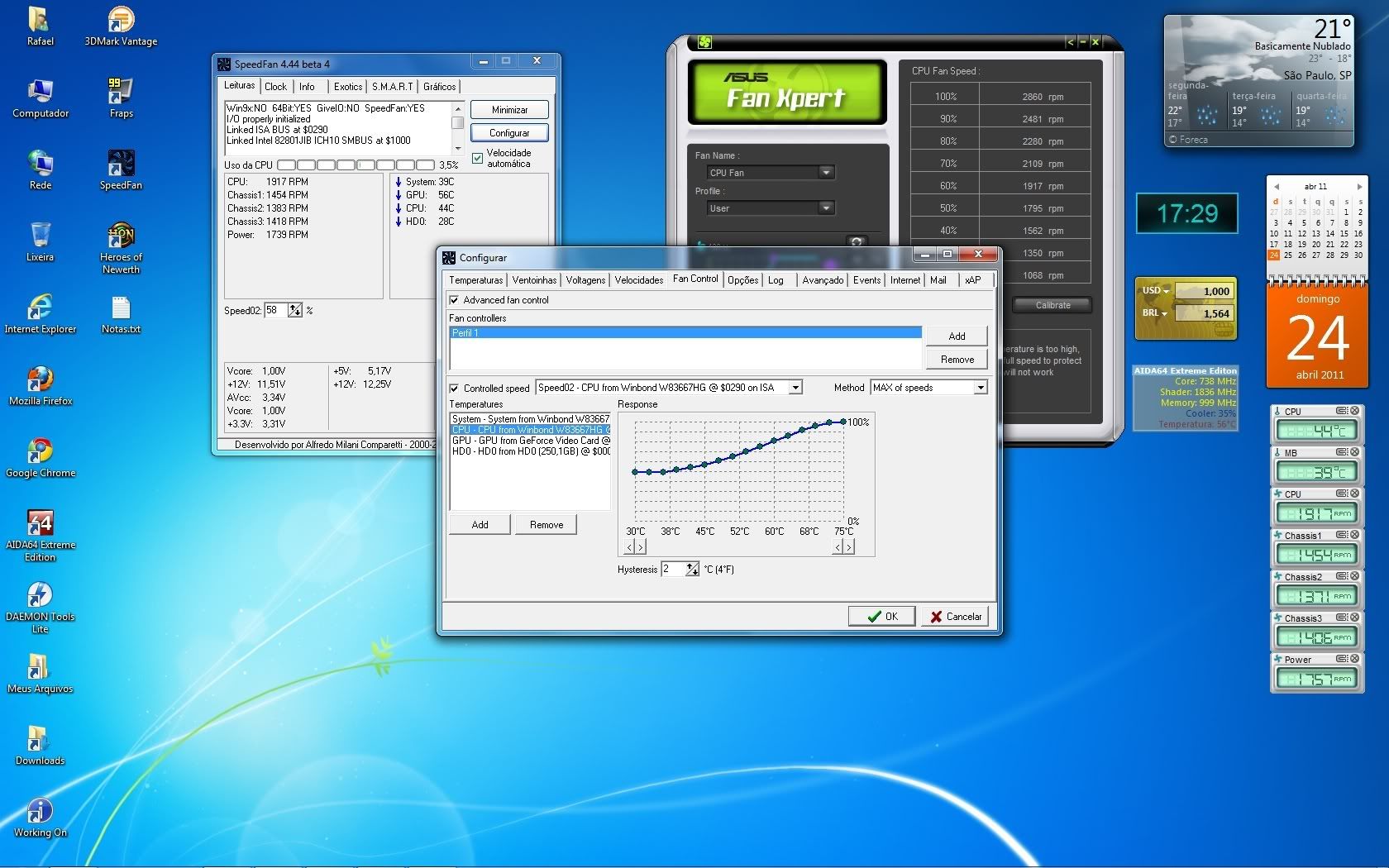Open the Fraps desktop shortcut
Viewport: 1389px width, 868px height.
(121, 98)
